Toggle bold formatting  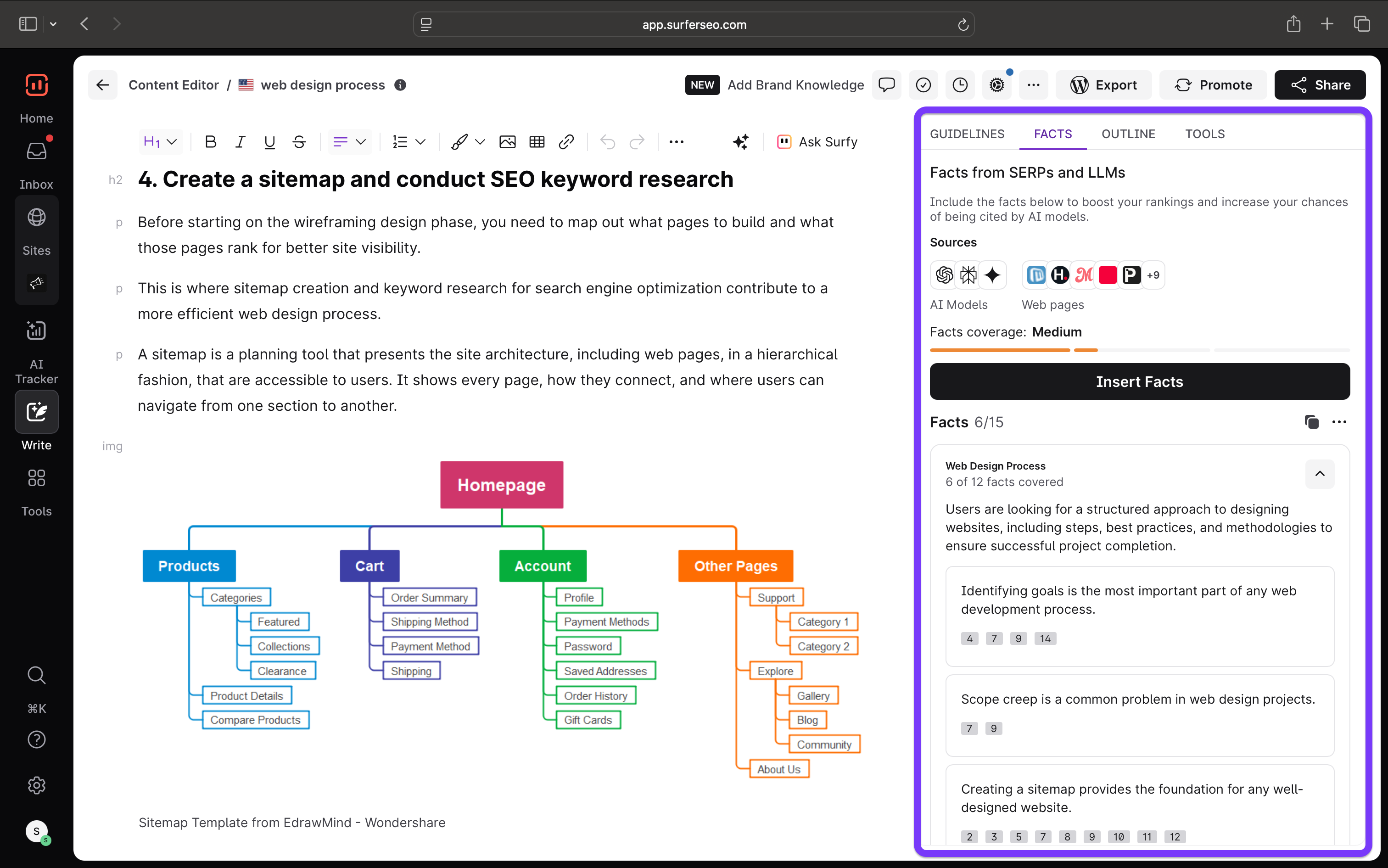click(211, 142)
